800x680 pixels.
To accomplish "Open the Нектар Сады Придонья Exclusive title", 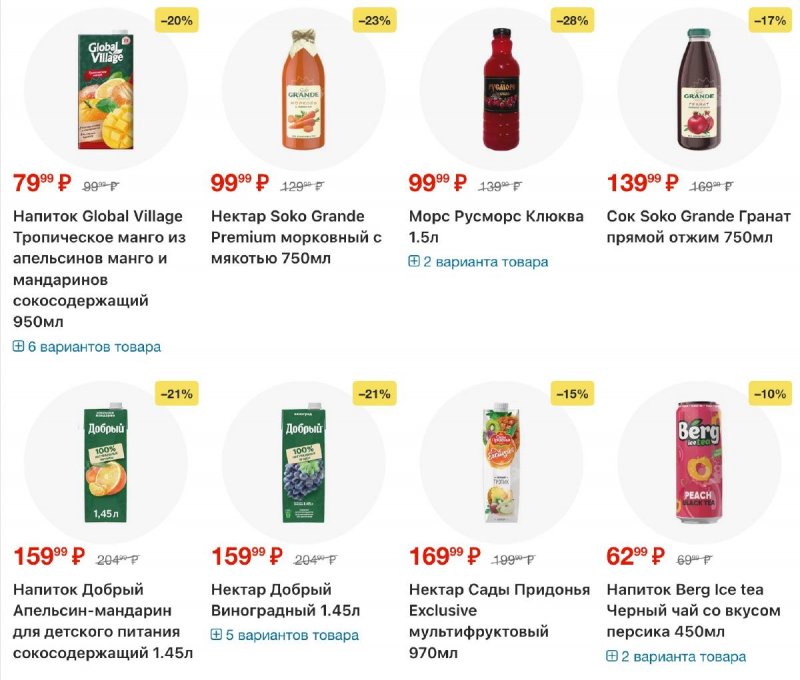I will pos(499,621).
